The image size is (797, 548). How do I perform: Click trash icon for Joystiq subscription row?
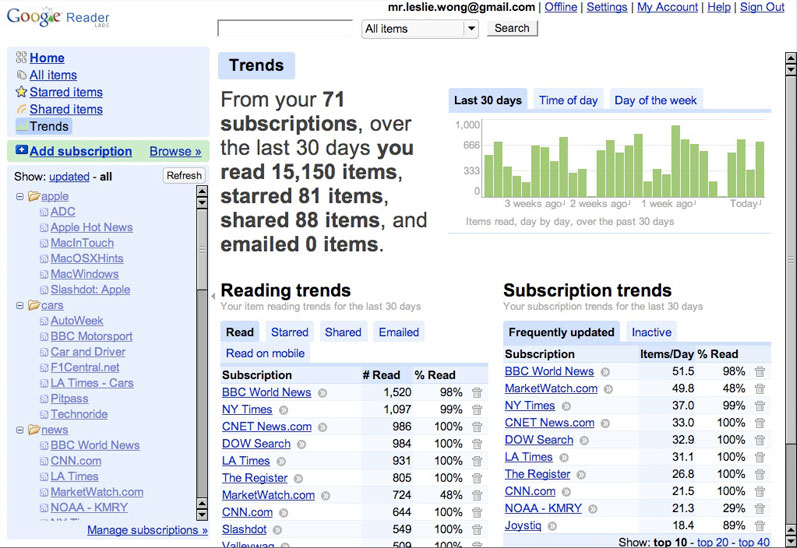(760, 526)
